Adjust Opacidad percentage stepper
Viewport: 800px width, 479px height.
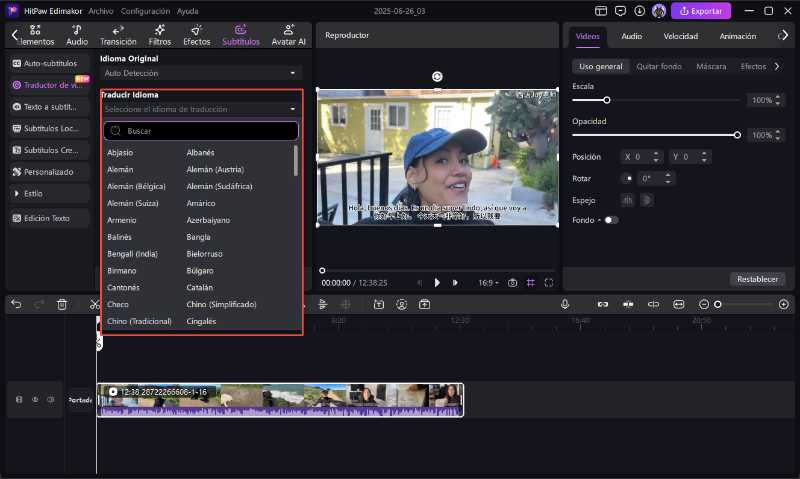(778, 135)
